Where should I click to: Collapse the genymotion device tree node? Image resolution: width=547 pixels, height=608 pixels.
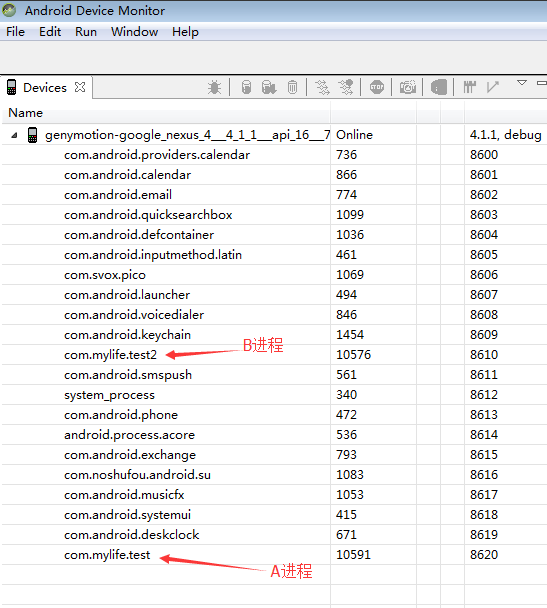(14, 135)
